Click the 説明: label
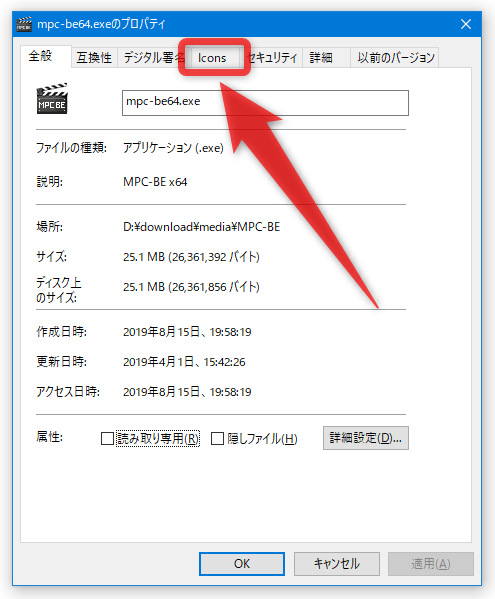 pos(50,182)
